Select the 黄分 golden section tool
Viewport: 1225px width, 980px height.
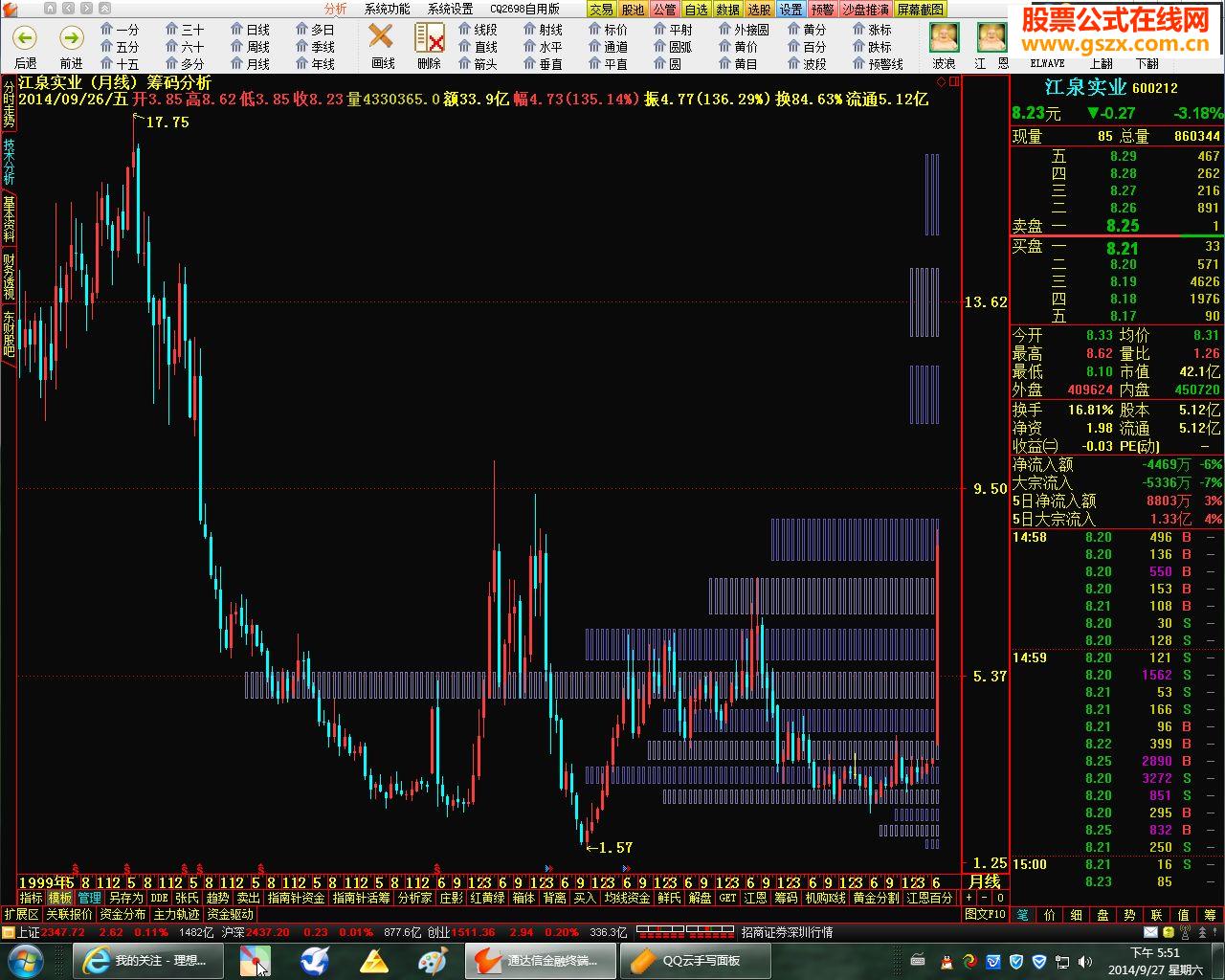coord(807,30)
